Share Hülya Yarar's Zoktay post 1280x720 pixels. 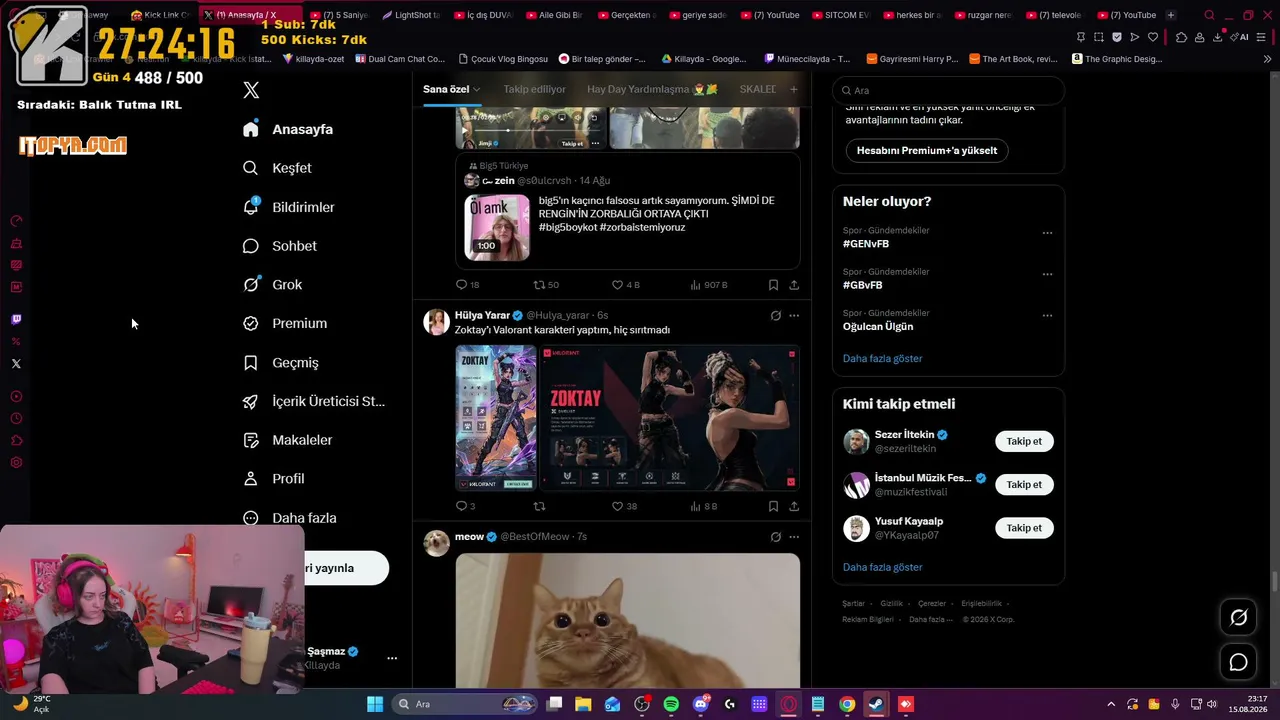pos(794,506)
